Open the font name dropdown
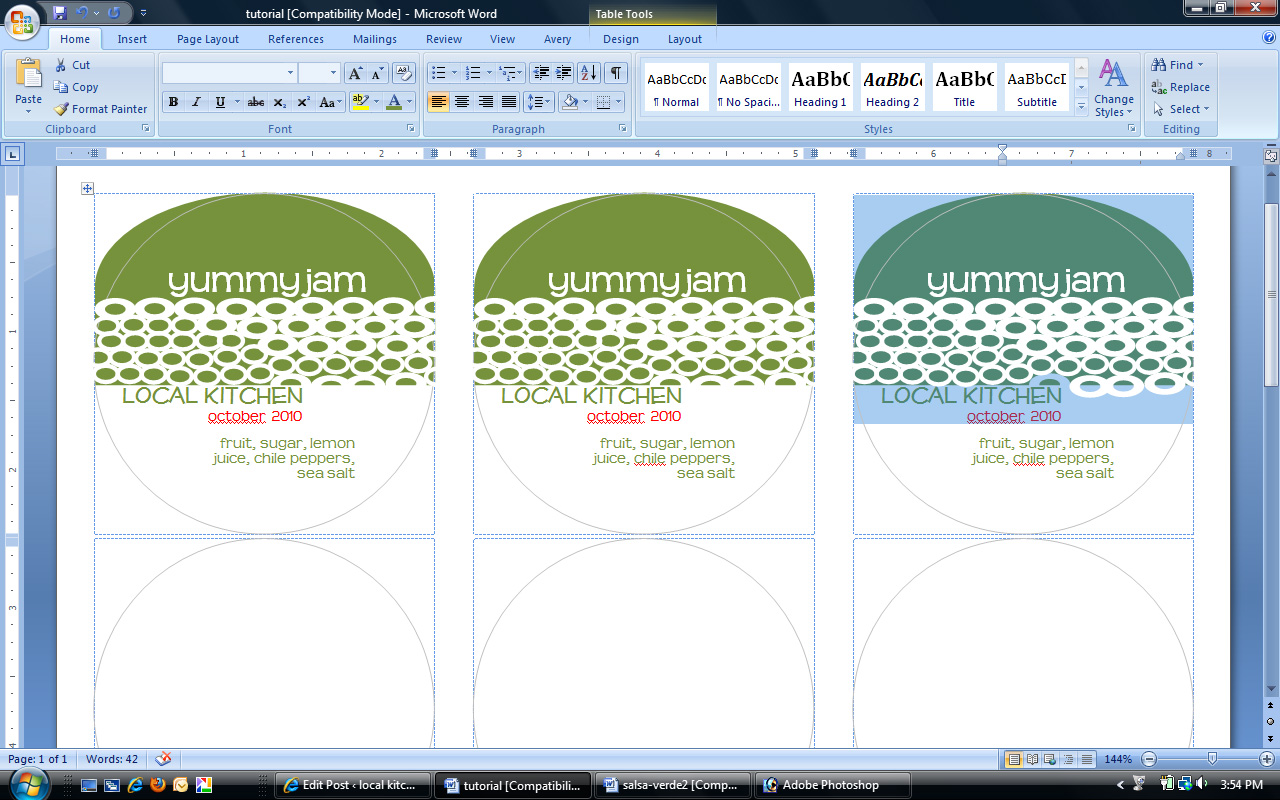The image size is (1280, 800). [x=291, y=73]
